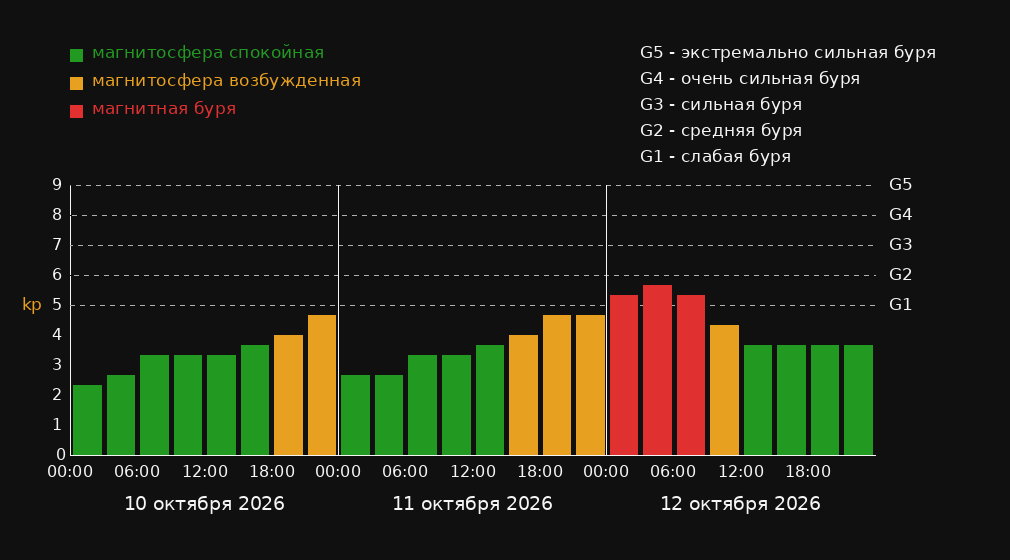Click the G5 level label beside the chart
Viewport: 1010px width, 560px height.
[x=900, y=185]
